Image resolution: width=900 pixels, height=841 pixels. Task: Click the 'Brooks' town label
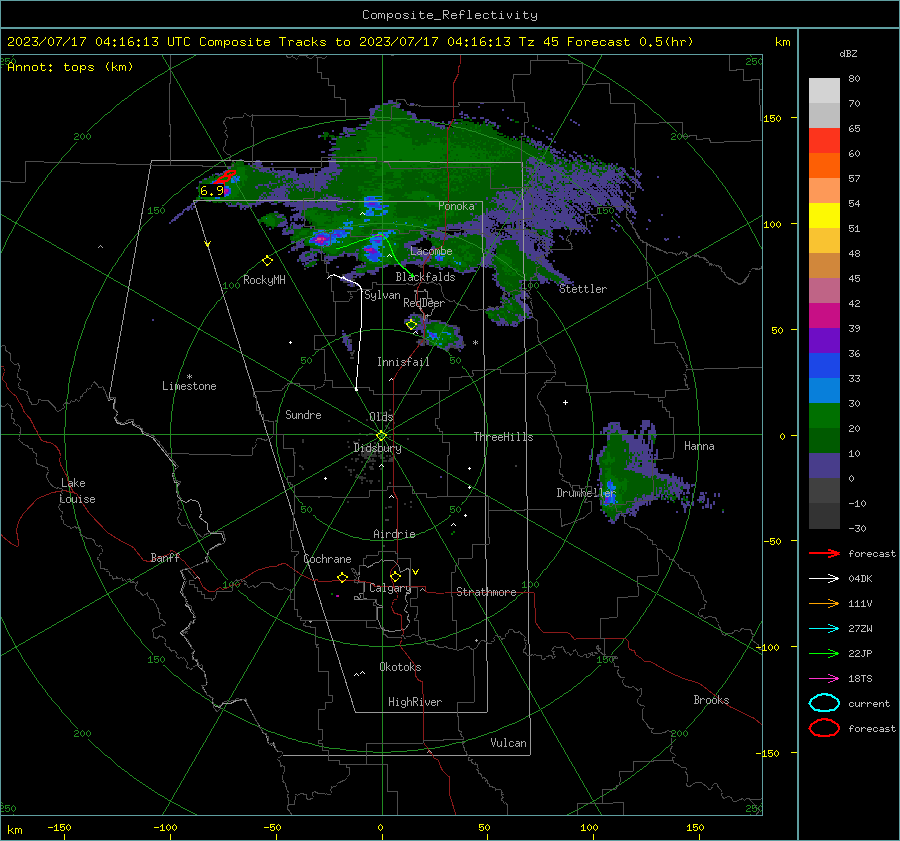pos(711,700)
